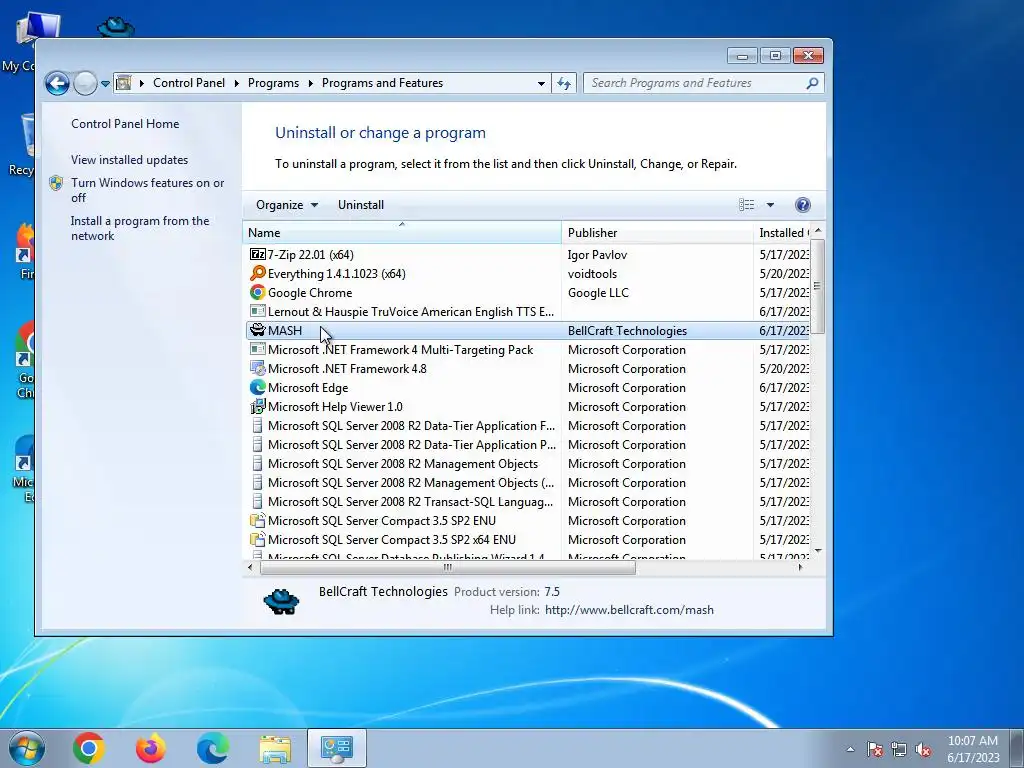This screenshot has width=1024, height=768.
Task: Click the vertical scrollbar thumb
Action: click(818, 286)
